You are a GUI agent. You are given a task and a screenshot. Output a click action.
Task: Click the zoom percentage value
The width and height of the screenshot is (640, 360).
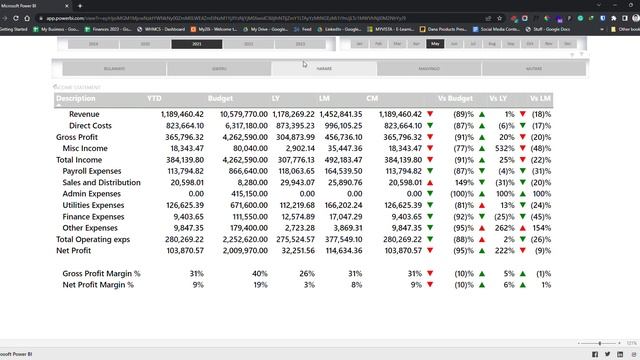tap(632, 343)
